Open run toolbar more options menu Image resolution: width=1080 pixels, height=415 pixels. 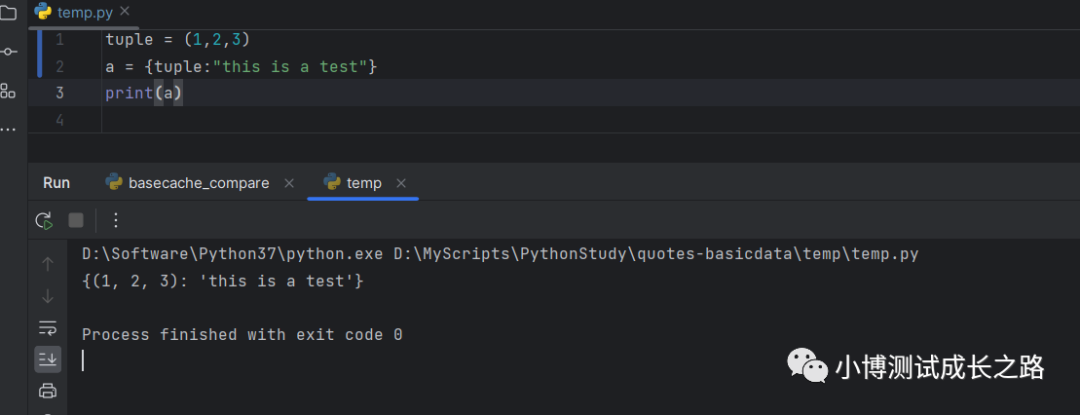pos(116,220)
